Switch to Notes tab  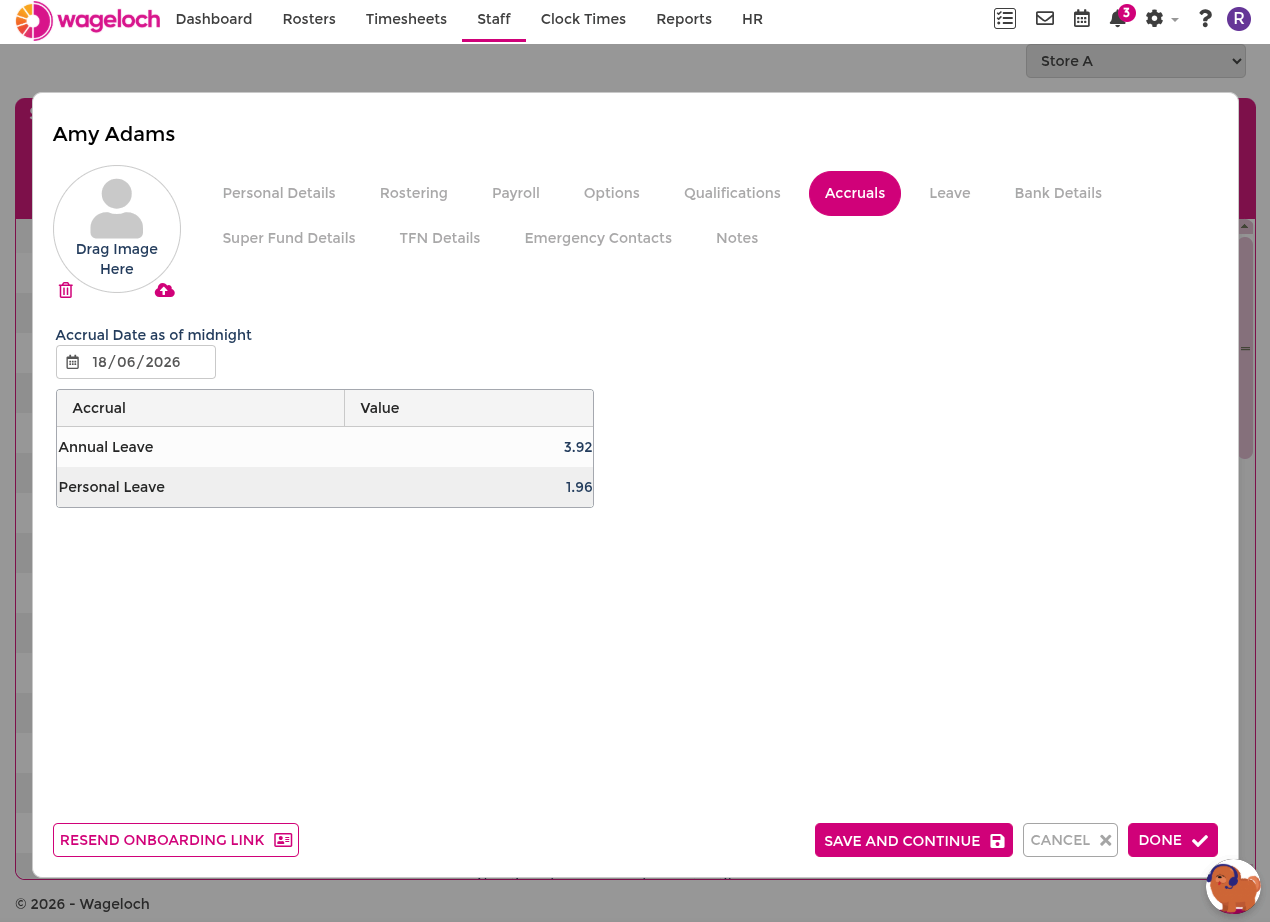point(737,238)
